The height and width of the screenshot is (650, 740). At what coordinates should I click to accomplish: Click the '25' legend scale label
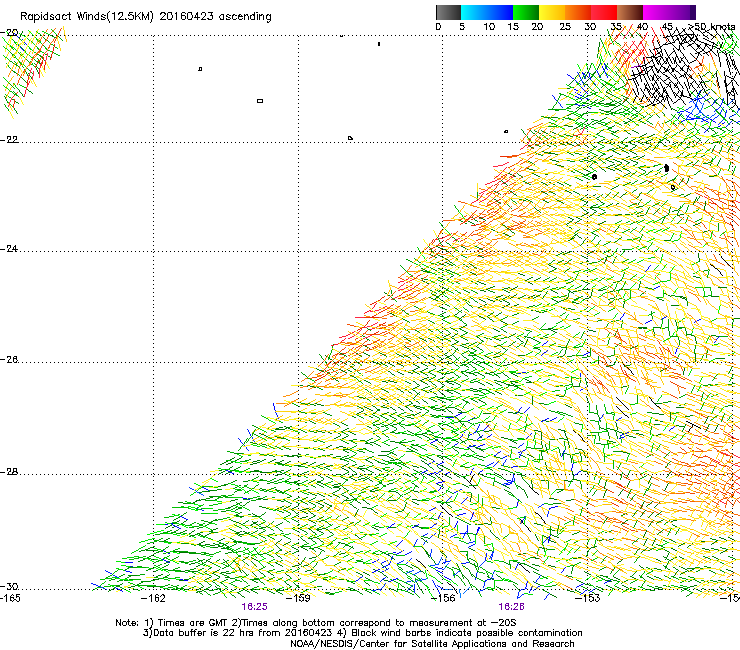[x=565, y=27]
